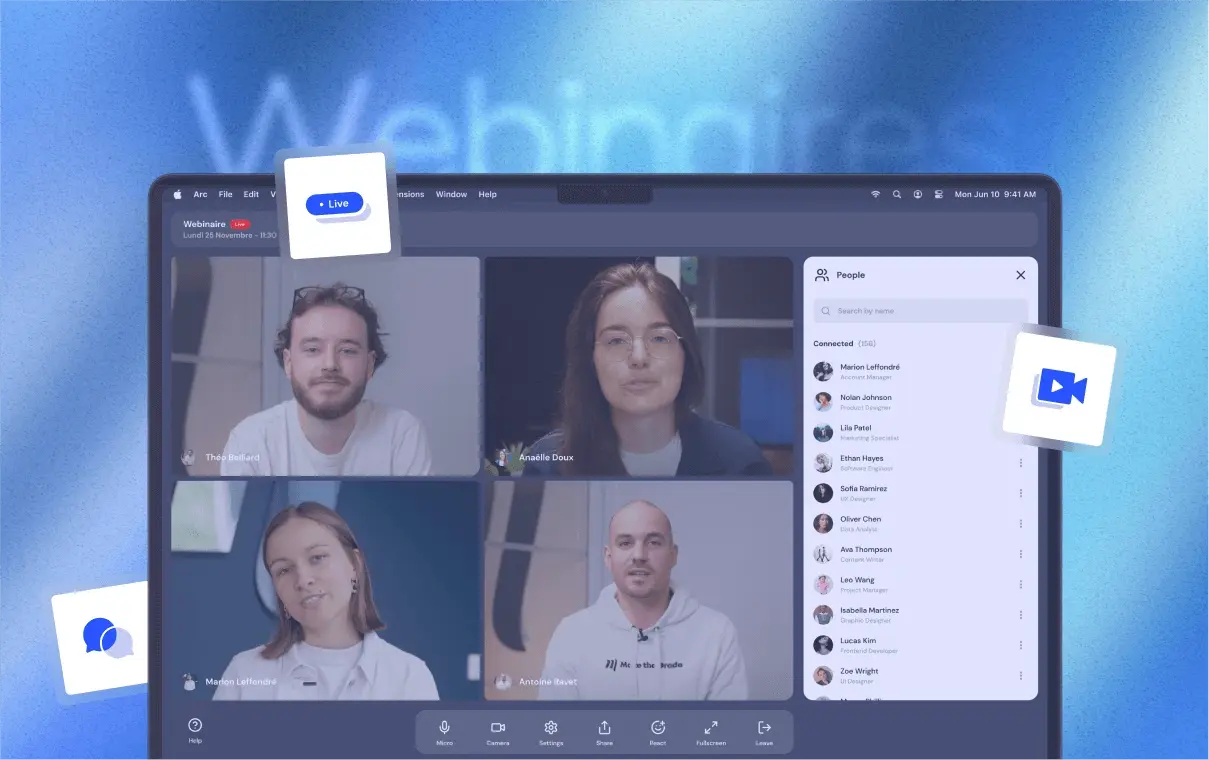Select Antoine Ibavet's video tile

tap(639, 590)
